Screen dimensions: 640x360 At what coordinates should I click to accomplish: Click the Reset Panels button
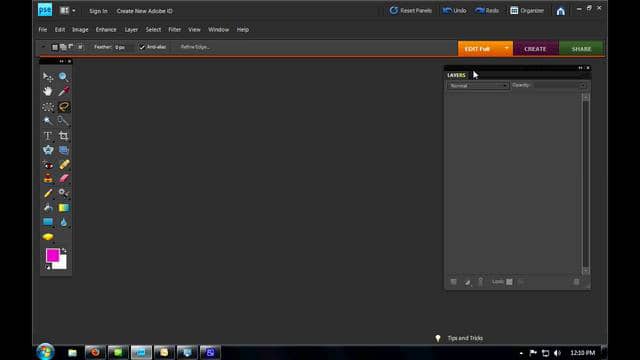411,11
